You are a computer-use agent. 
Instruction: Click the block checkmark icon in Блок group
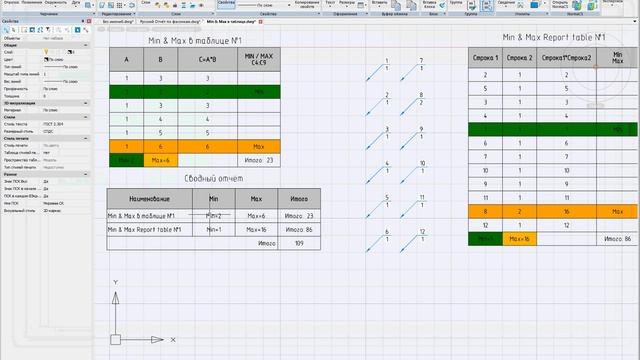point(442,5)
